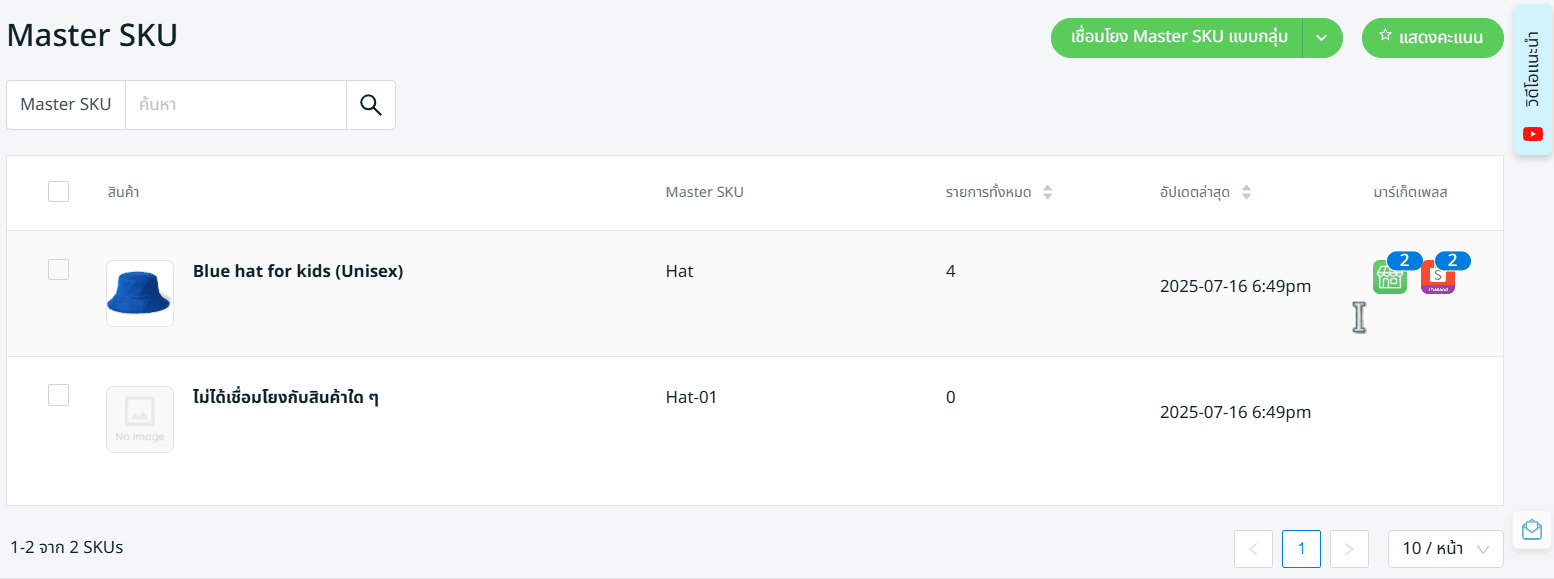Open the envelope message icon

point(1531,530)
